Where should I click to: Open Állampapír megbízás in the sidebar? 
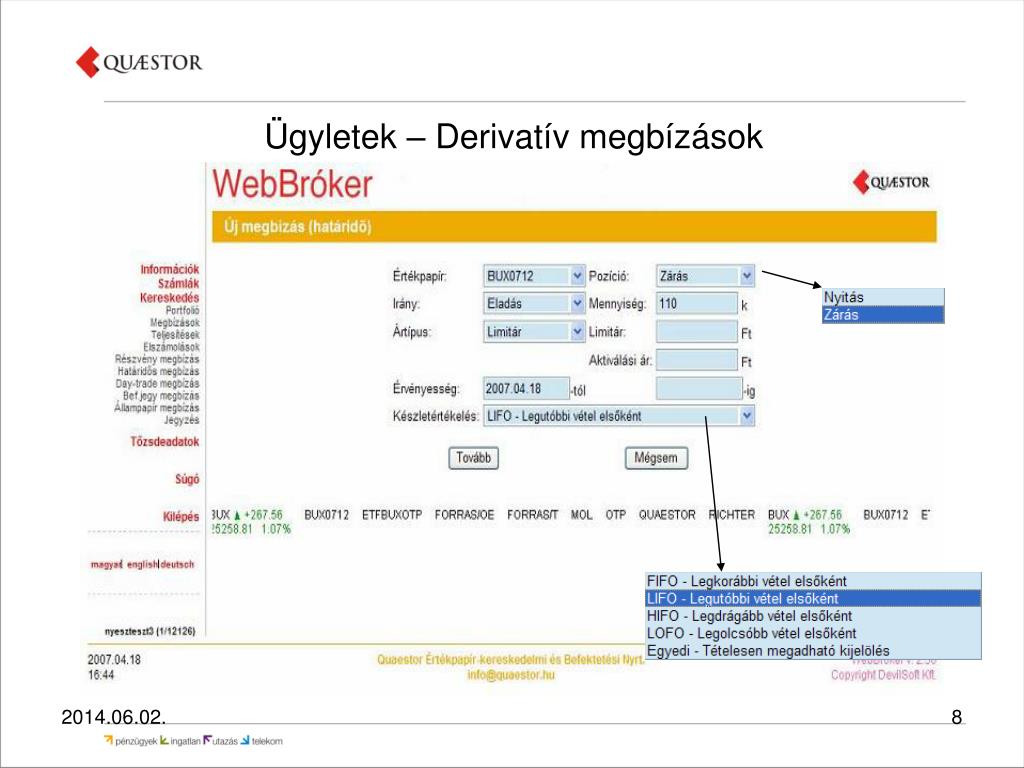[x=157, y=408]
